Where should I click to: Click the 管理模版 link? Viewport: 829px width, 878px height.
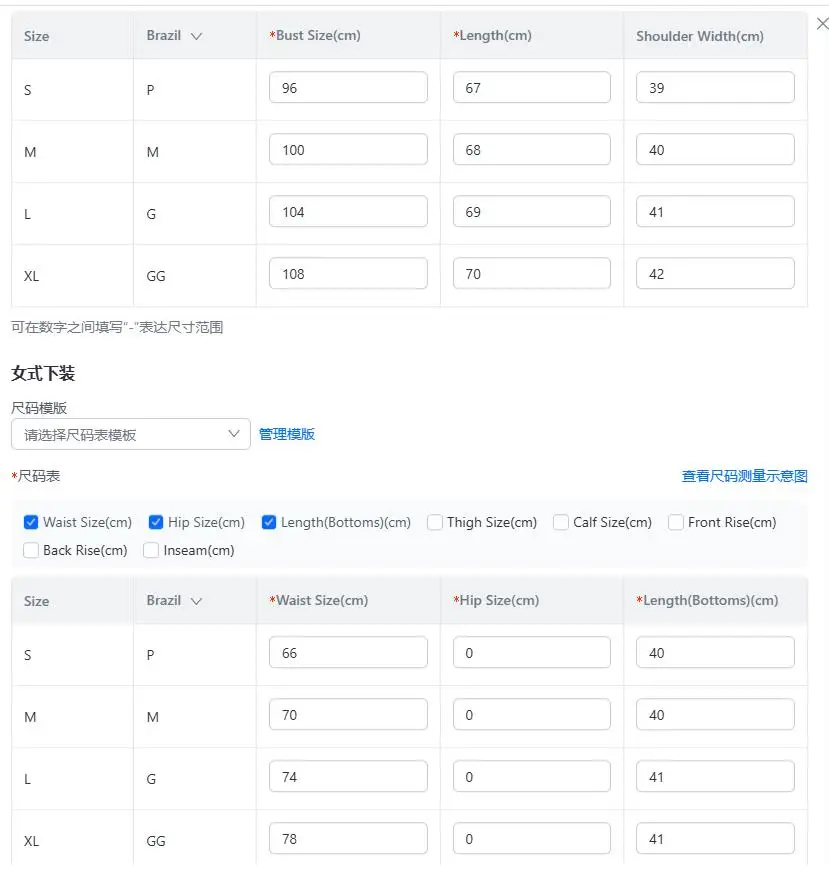point(287,434)
